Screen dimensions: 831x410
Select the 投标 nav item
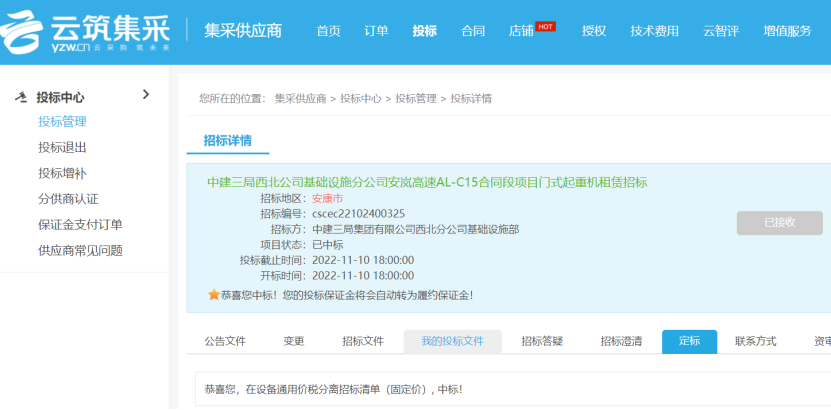click(425, 31)
